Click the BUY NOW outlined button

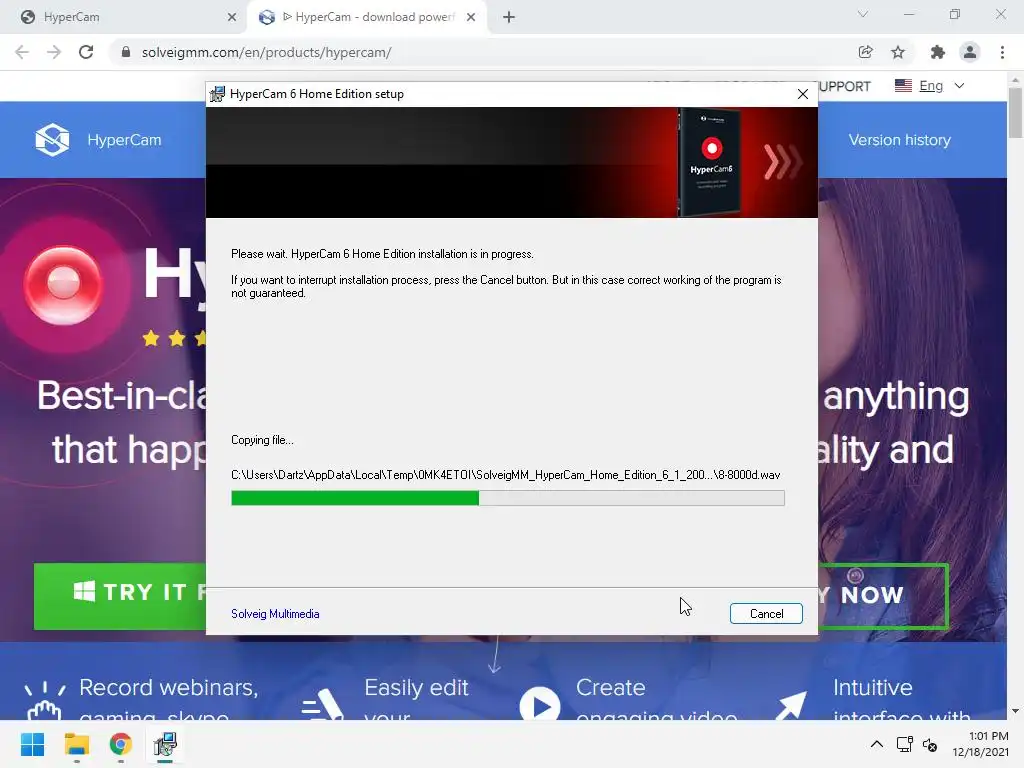[x=883, y=596]
